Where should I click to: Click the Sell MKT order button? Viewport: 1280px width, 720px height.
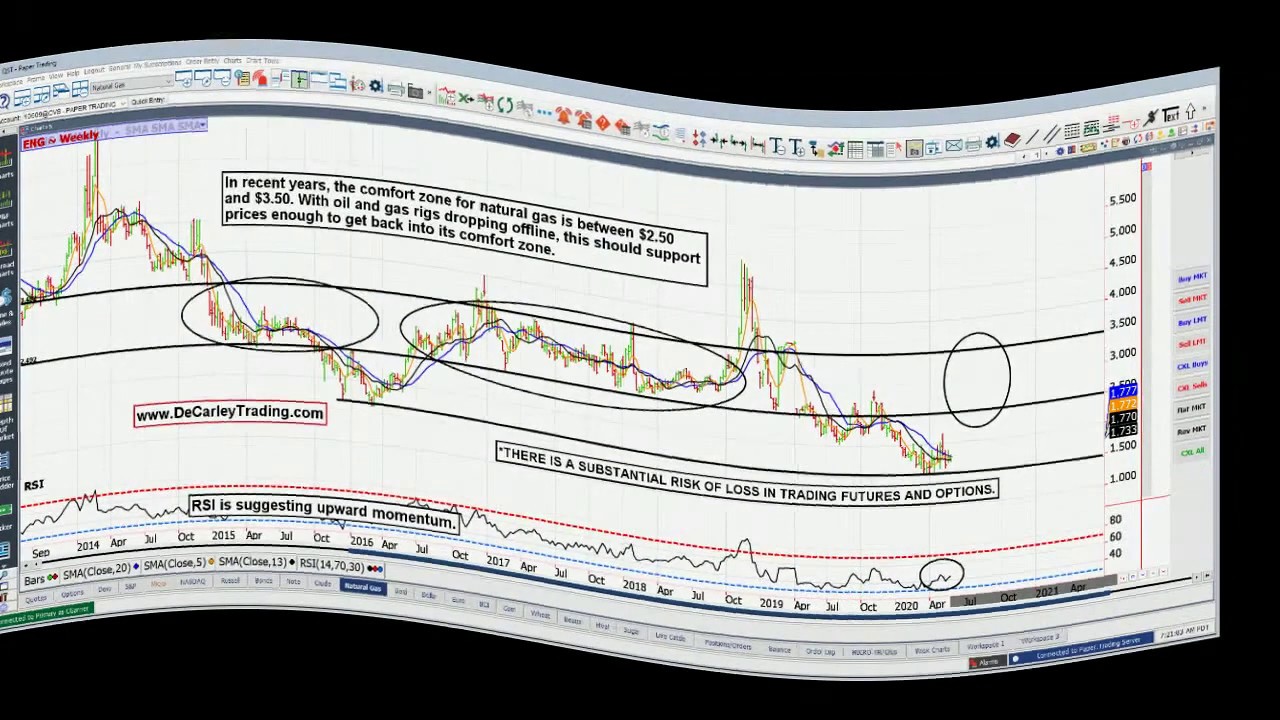(1192, 299)
